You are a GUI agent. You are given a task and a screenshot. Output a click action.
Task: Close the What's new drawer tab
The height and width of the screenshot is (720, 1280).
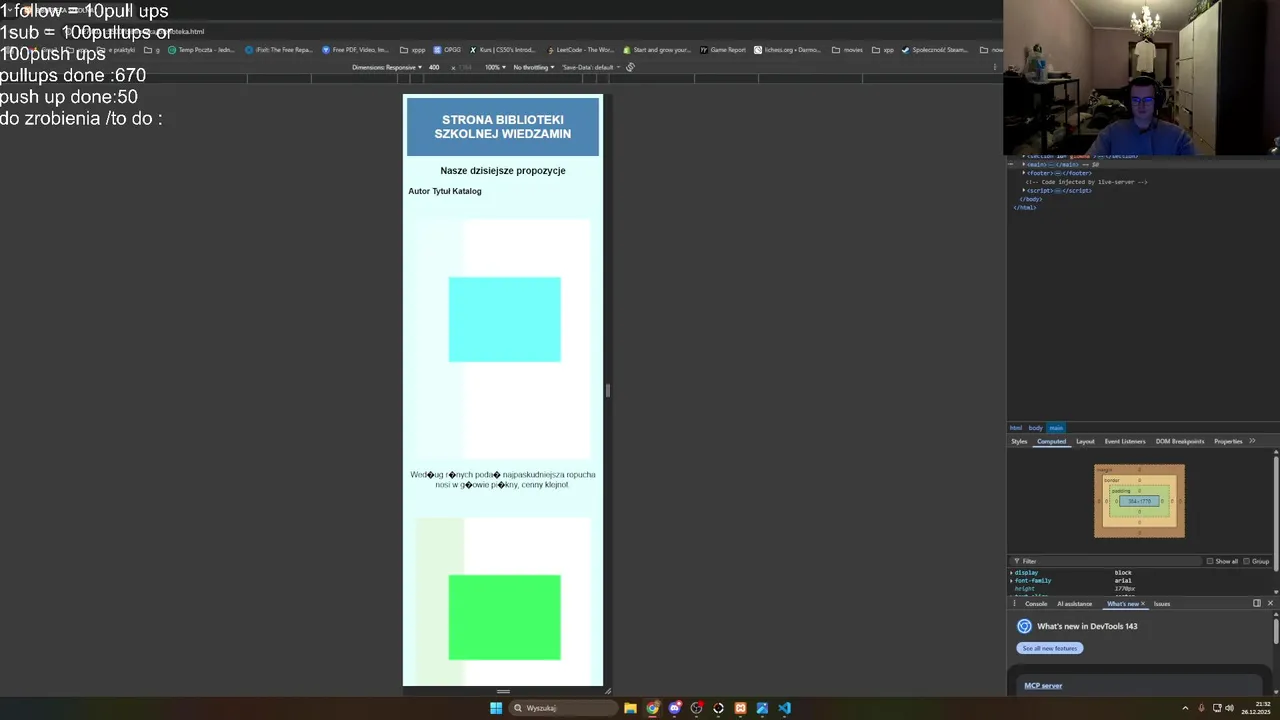[1143, 604]
